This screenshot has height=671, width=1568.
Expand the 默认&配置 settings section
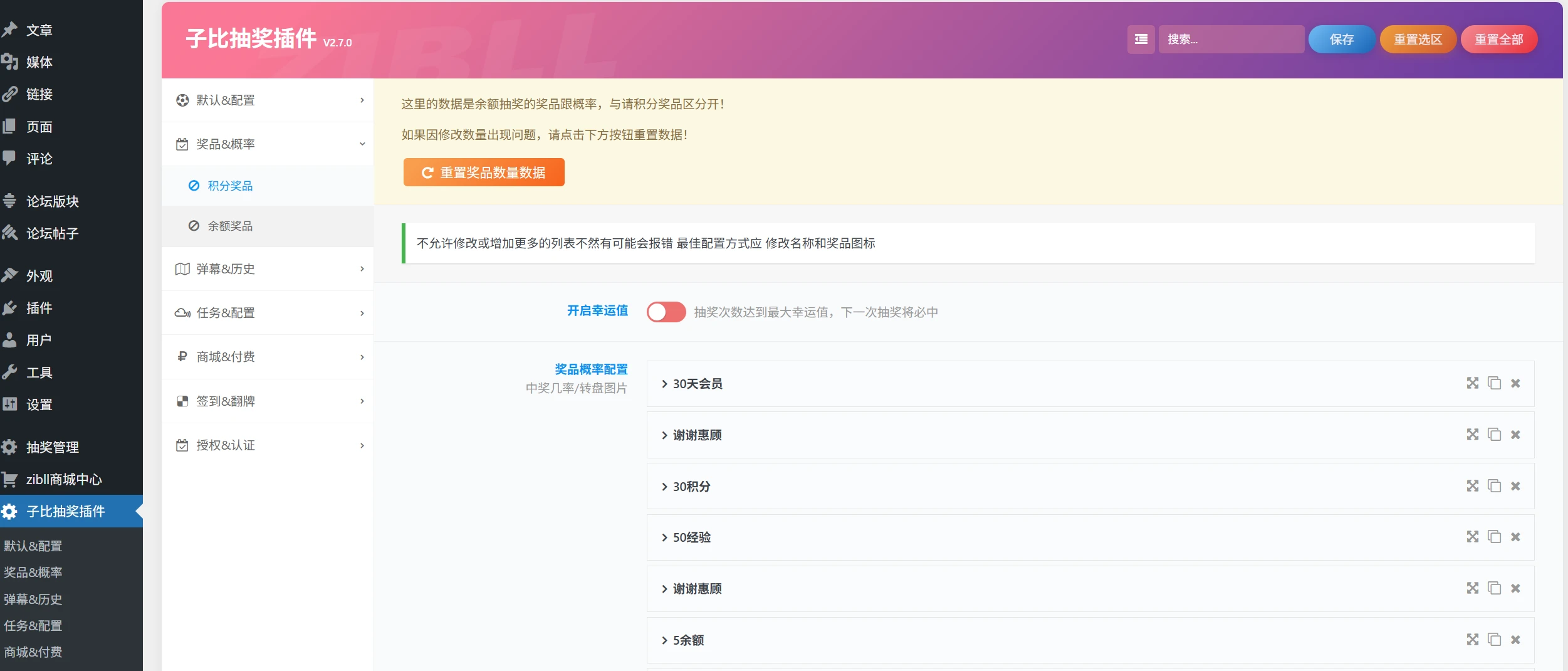click(x=268, y=100)
